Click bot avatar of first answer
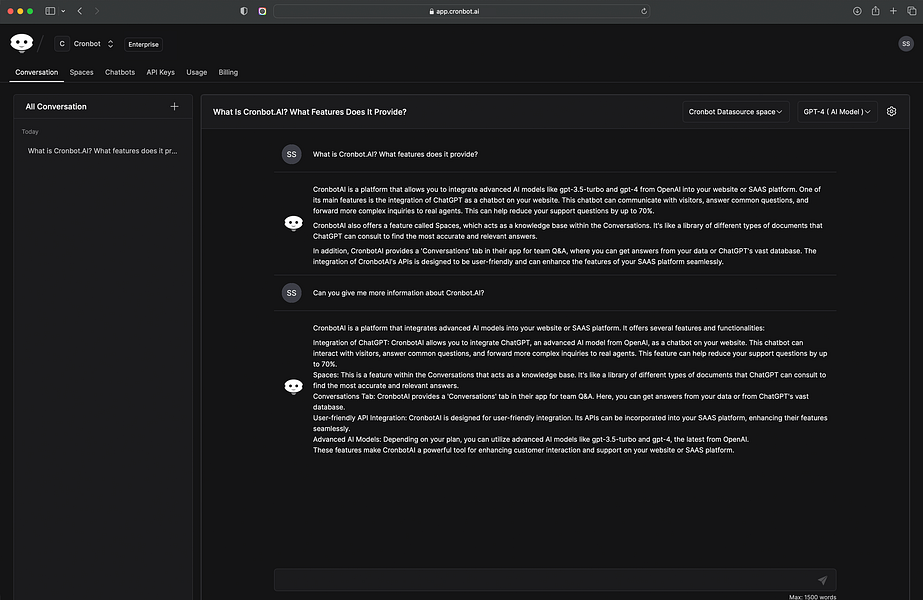Screen dimensions: 923x600 click(x=293, y=223)
